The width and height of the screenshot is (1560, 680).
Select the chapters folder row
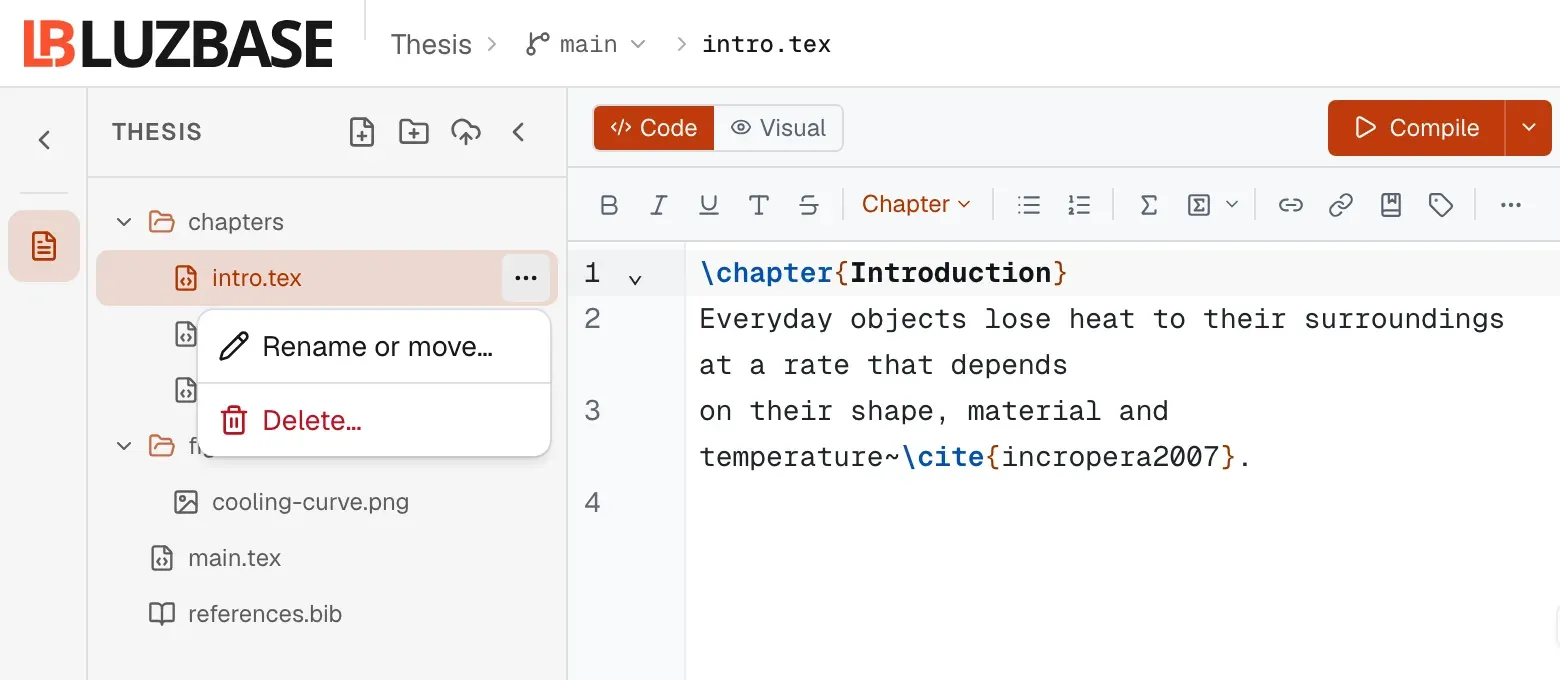point(327,222)
